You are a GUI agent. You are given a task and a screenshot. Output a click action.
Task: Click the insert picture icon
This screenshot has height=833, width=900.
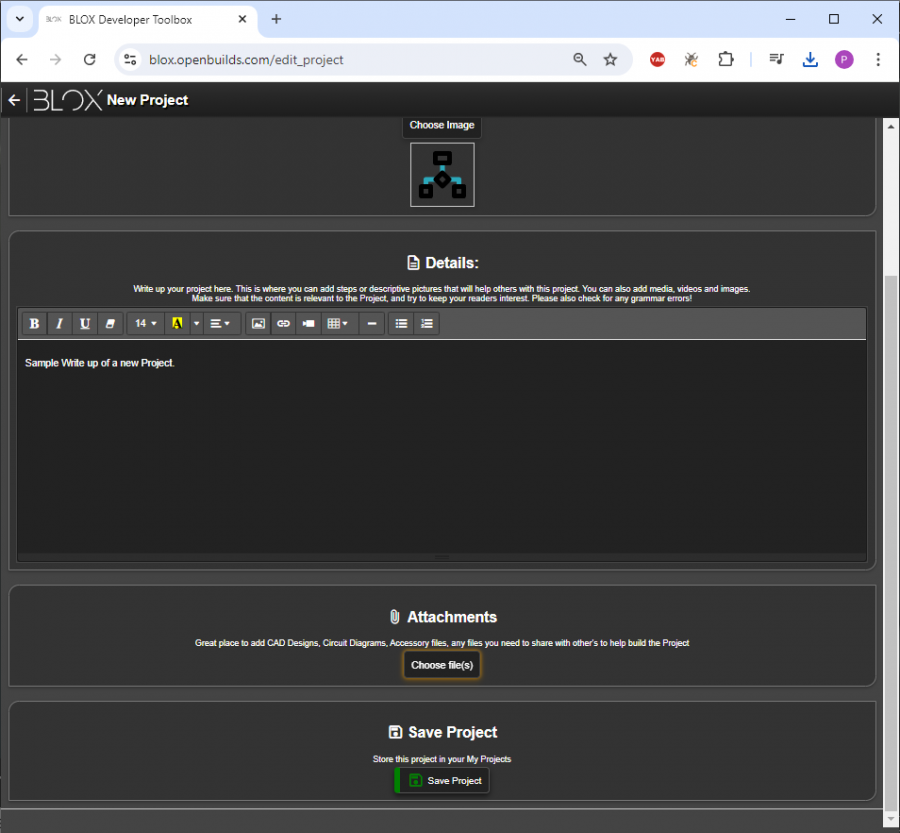tap(258, 324)
